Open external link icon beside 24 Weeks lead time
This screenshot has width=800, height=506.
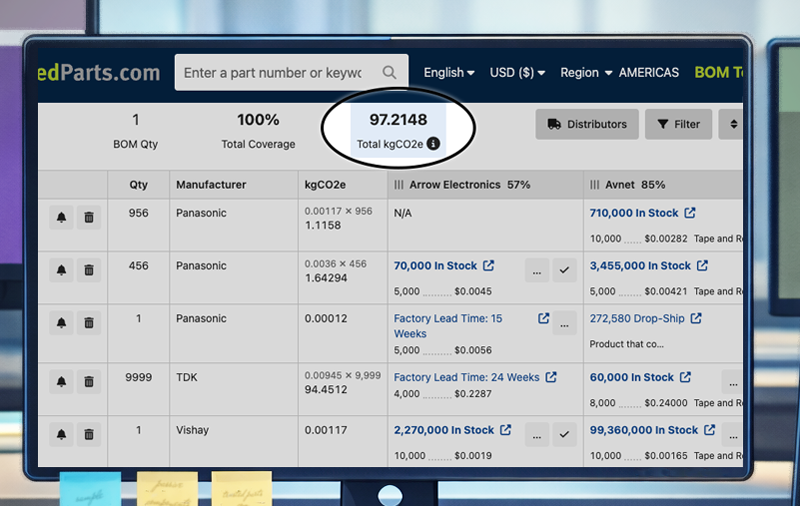(551, 377)
